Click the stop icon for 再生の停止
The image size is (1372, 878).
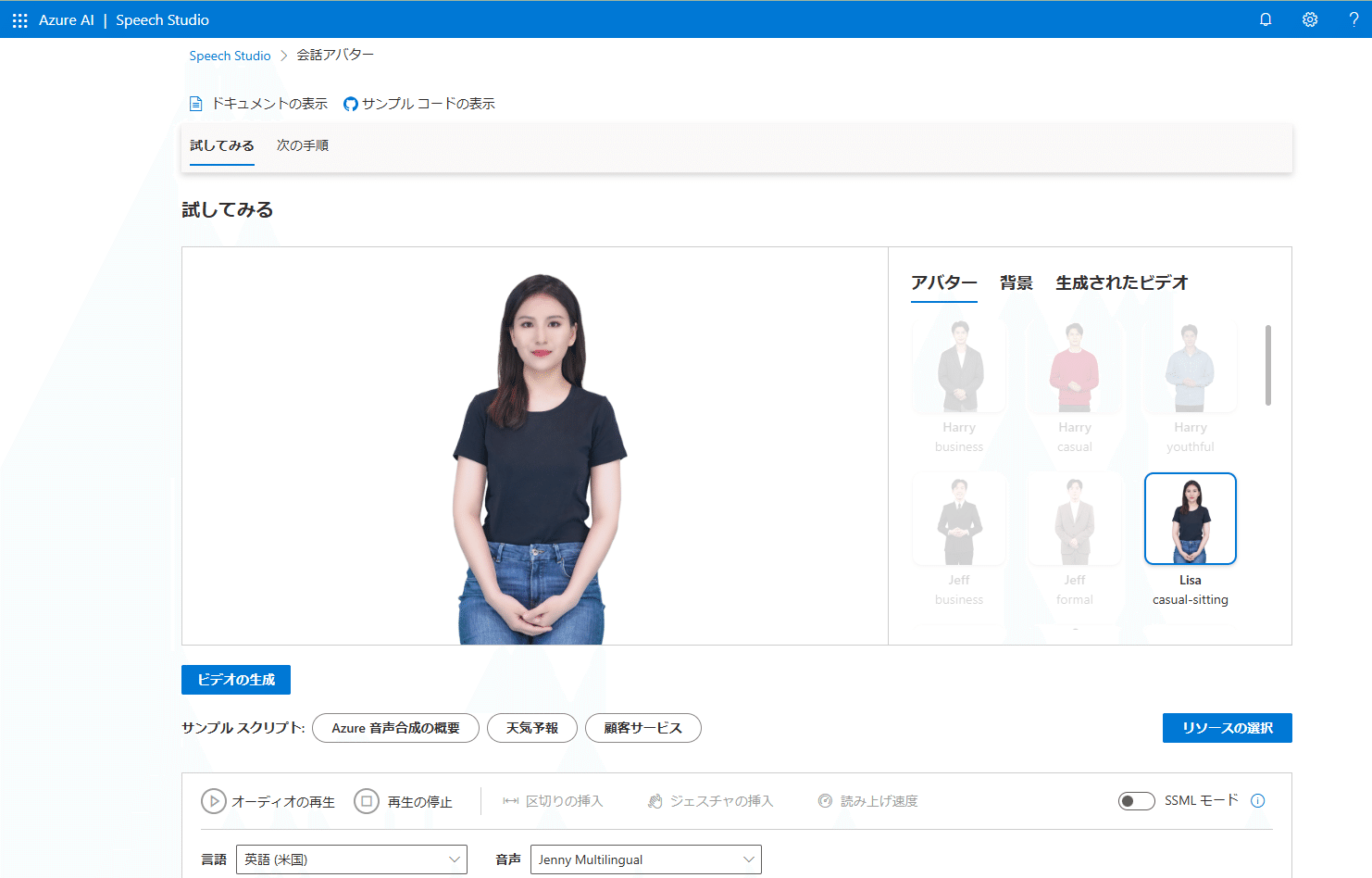[367, 801]
